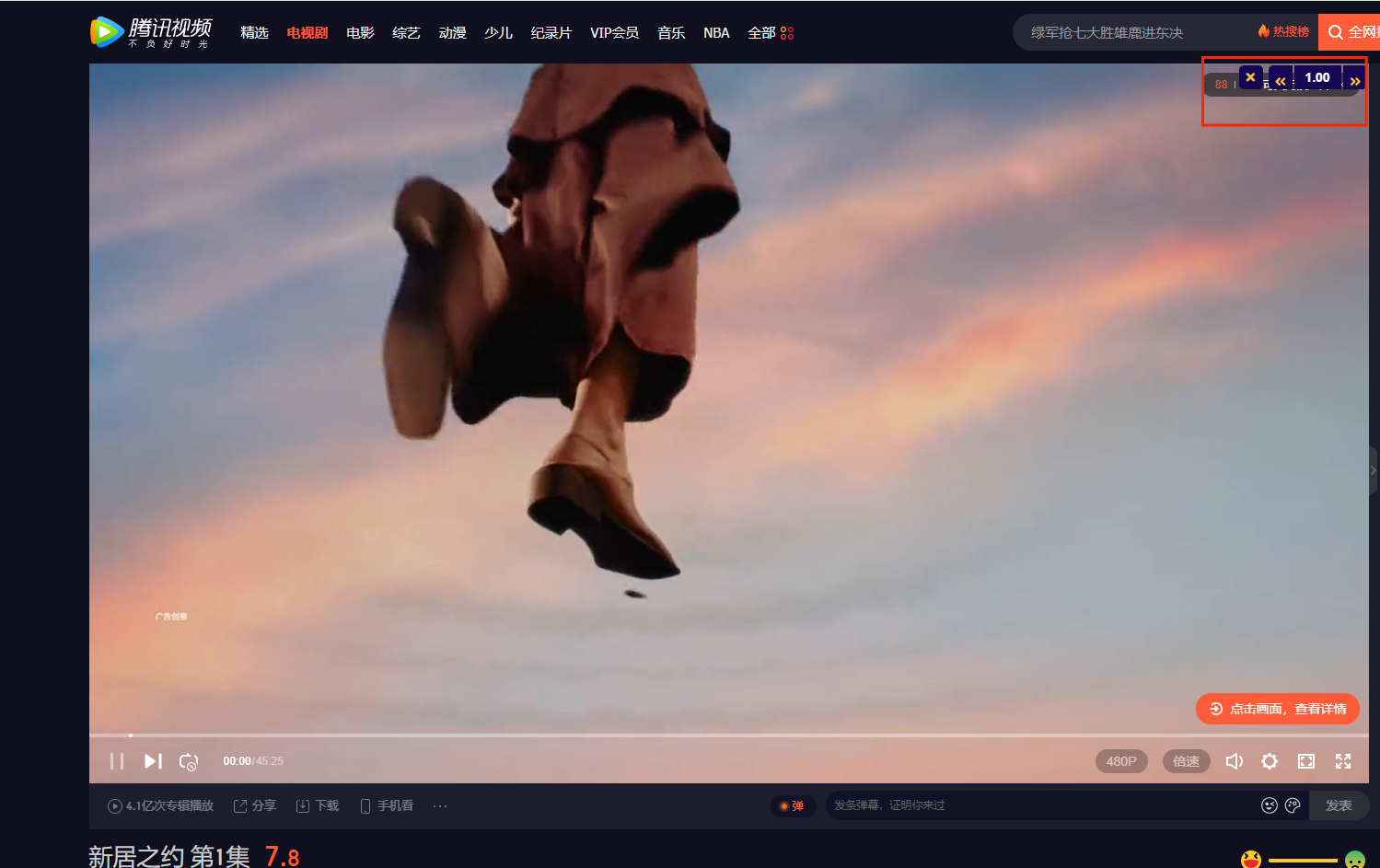Click the danmaku emoji icon

click(x=1270, y=805)
